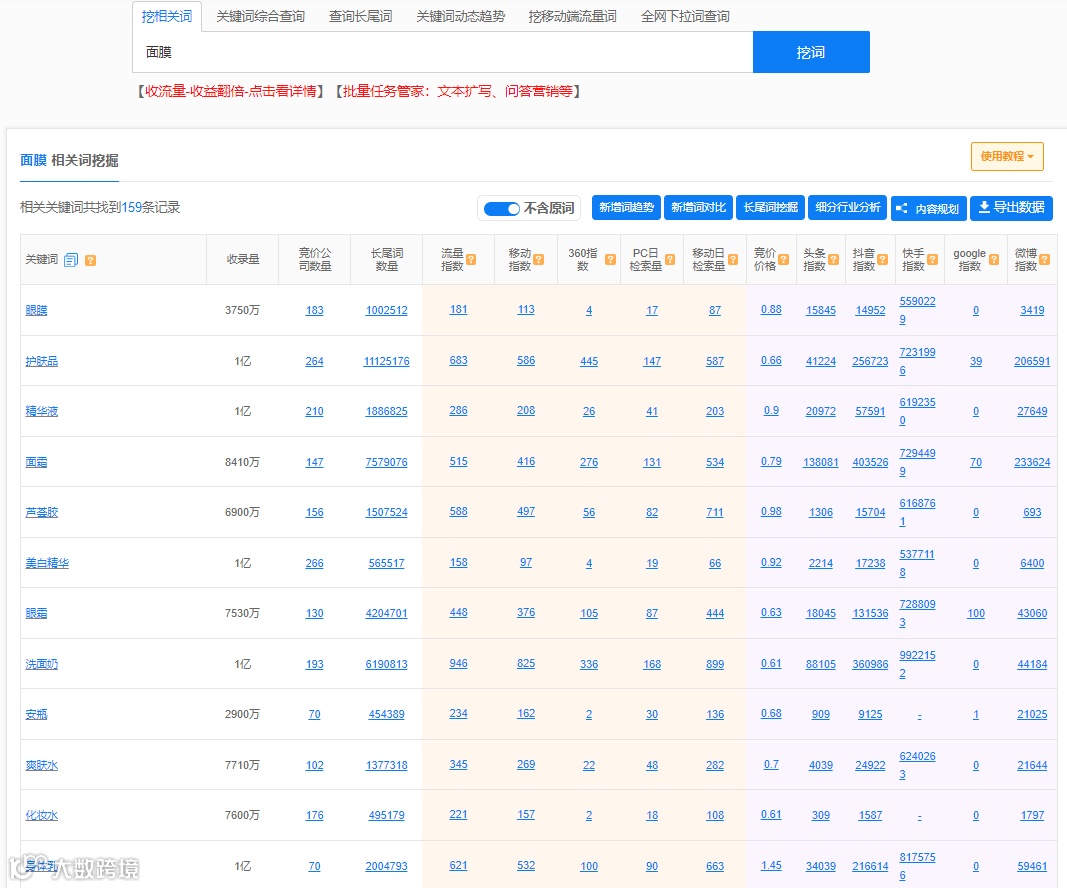Open the 批量任务管家 promo link

point(458,91)
